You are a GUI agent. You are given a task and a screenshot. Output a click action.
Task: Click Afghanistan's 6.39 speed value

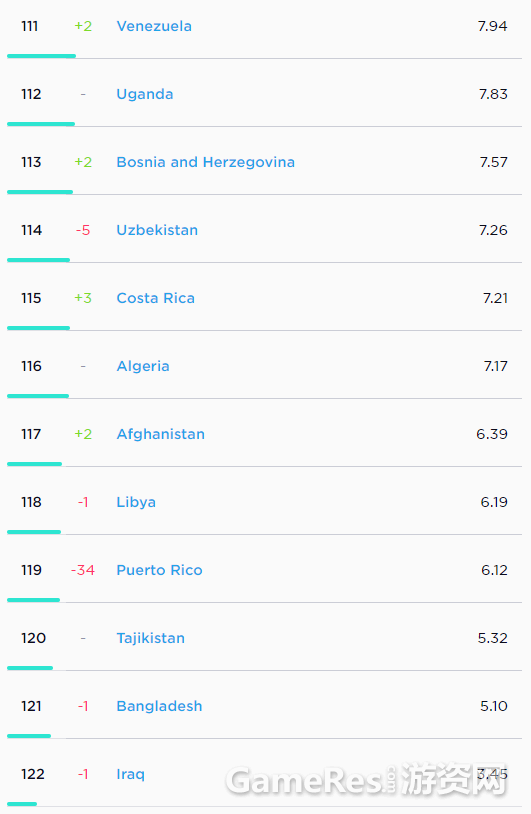pos(492,434)
